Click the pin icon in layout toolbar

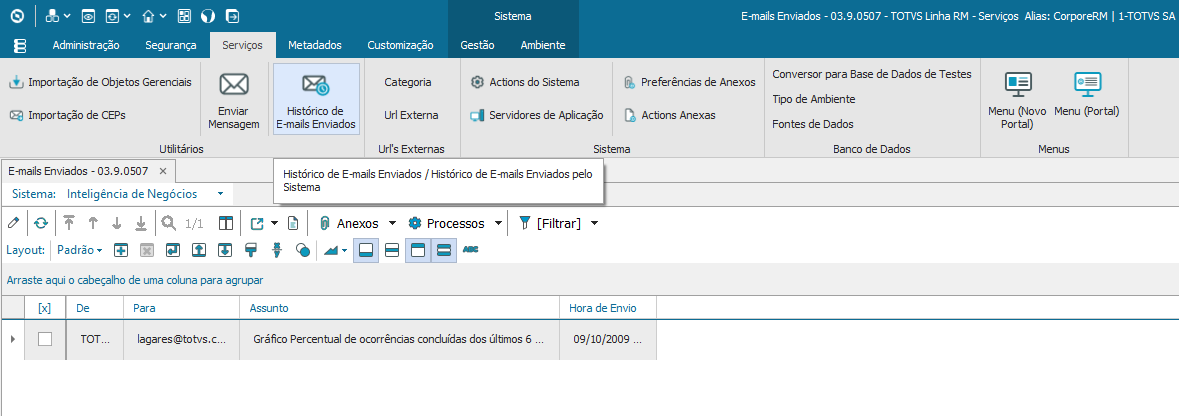(277, 250)
